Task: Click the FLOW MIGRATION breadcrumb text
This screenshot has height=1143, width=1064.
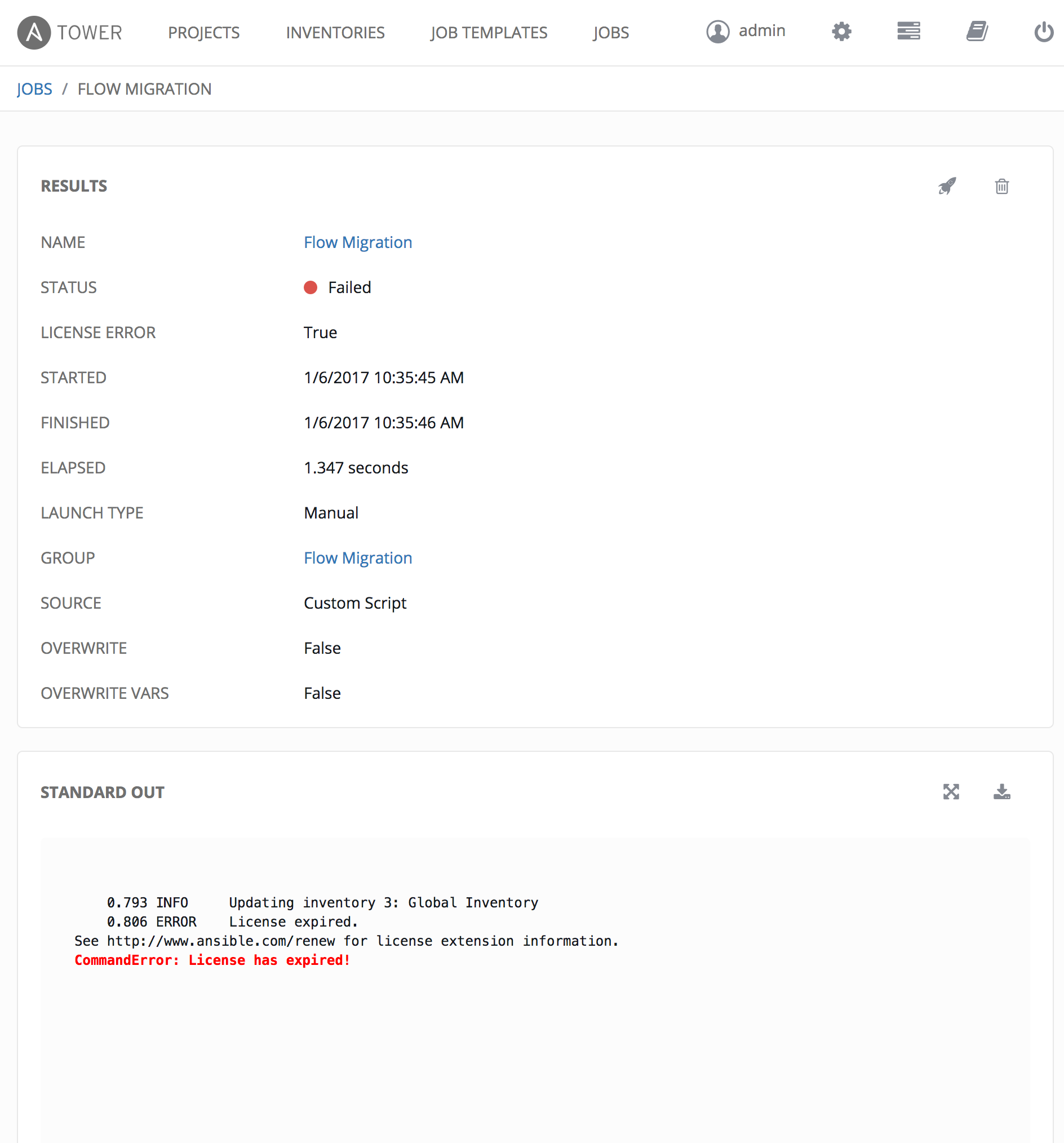Action: click(144, 89)
